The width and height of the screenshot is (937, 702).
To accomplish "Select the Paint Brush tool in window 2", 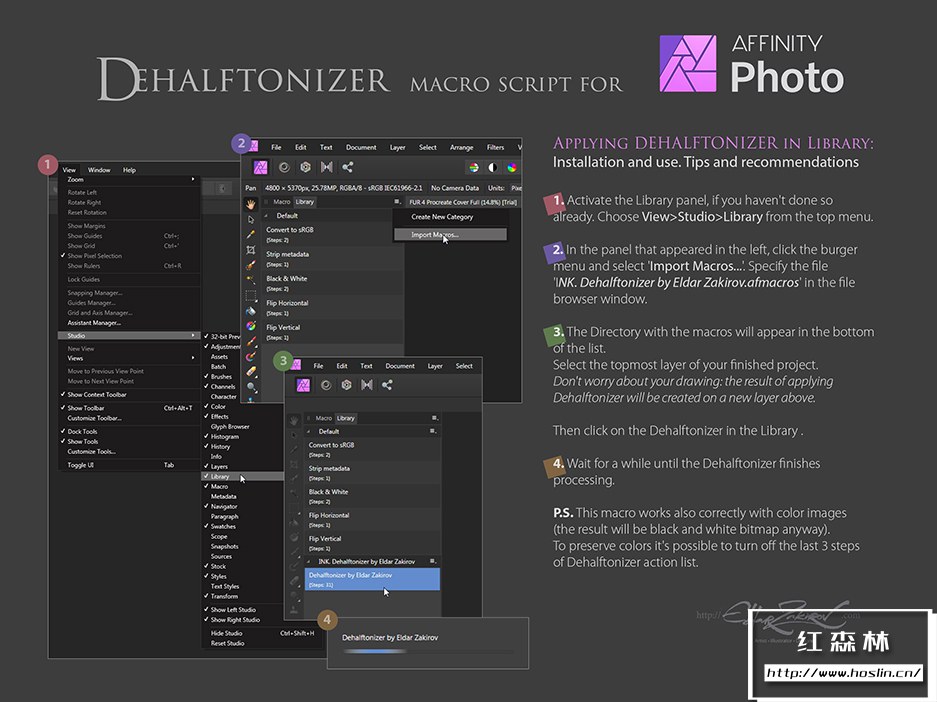I will (x=251, y=341).
